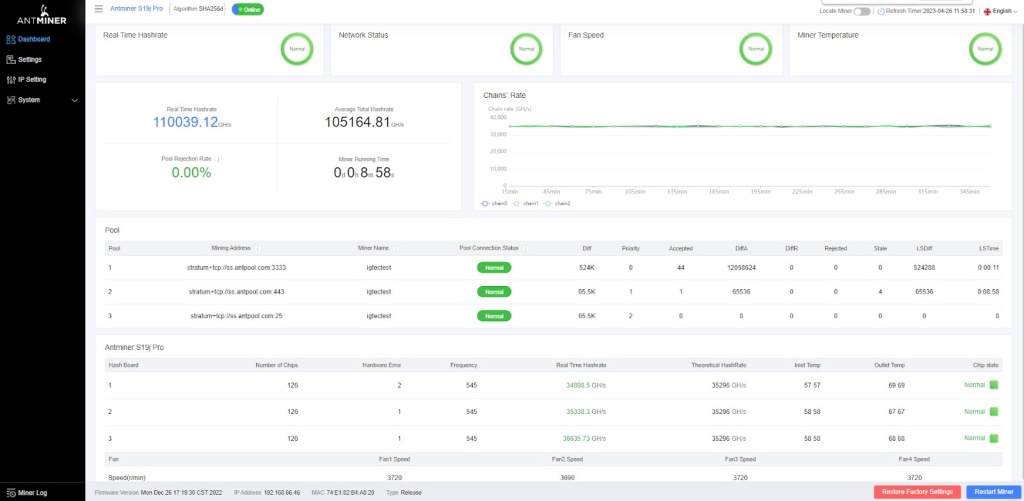1024x501 pixels.
Task: Expand the System submenu chevron
Action: pos(74,101)
